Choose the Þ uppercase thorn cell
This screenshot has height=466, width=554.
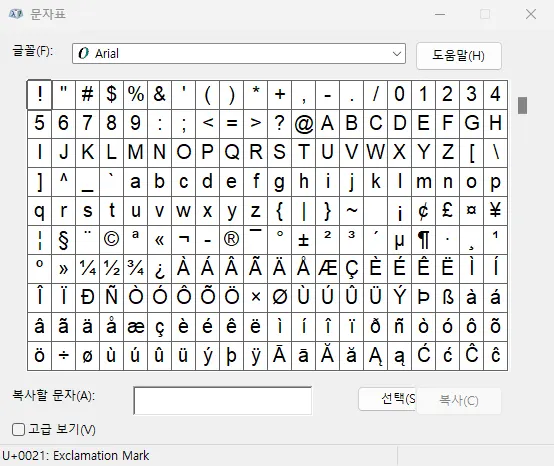click(423, 298)
